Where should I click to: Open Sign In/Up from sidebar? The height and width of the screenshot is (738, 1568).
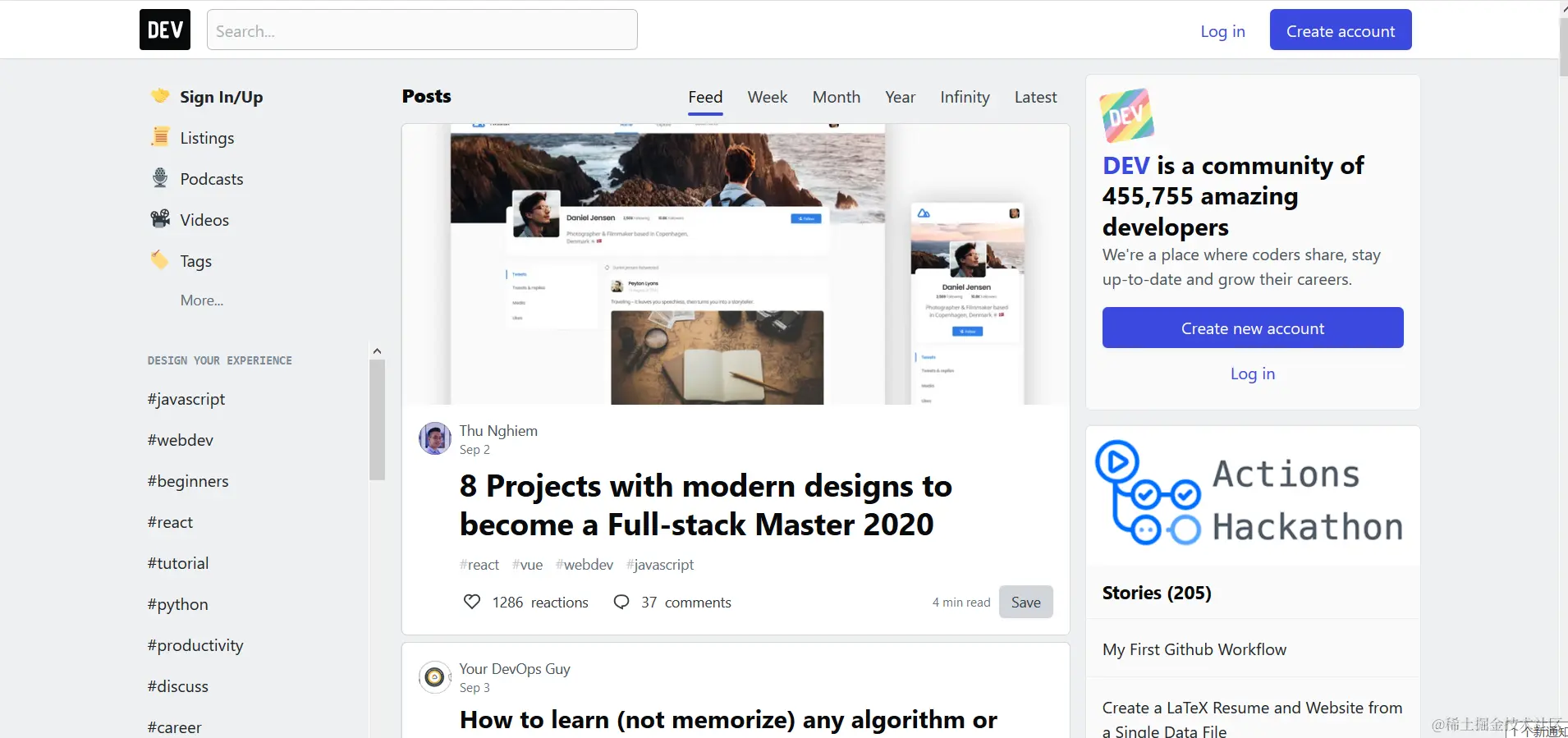click(x=222, y=97)
